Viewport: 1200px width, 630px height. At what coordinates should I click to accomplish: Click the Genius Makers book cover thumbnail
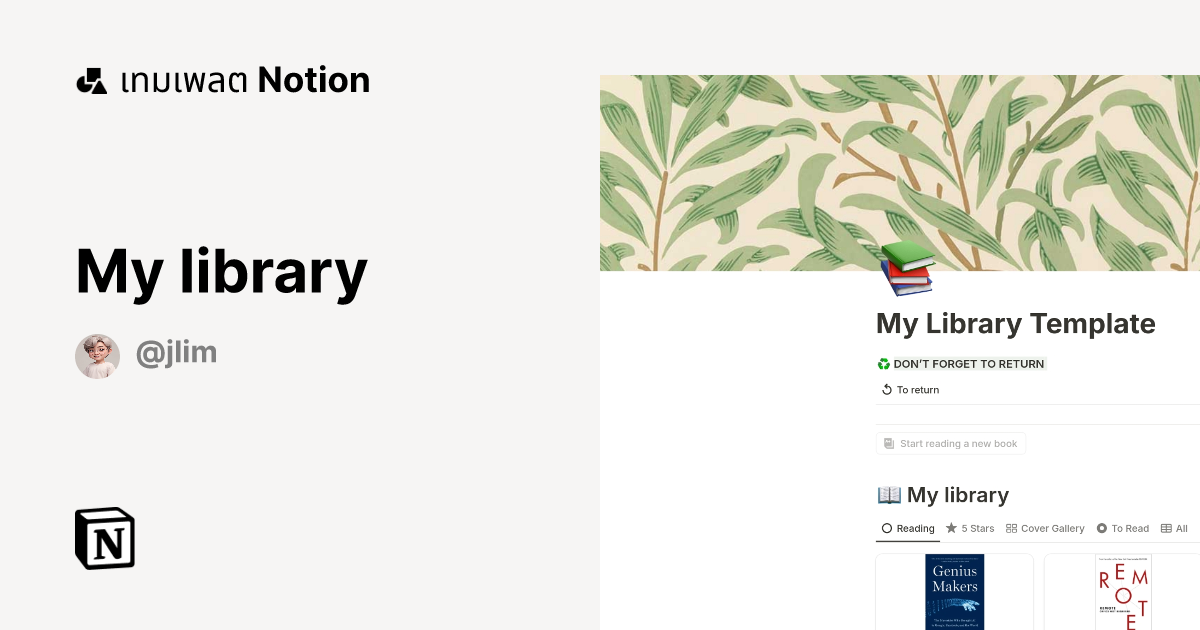tap(955, 592)
